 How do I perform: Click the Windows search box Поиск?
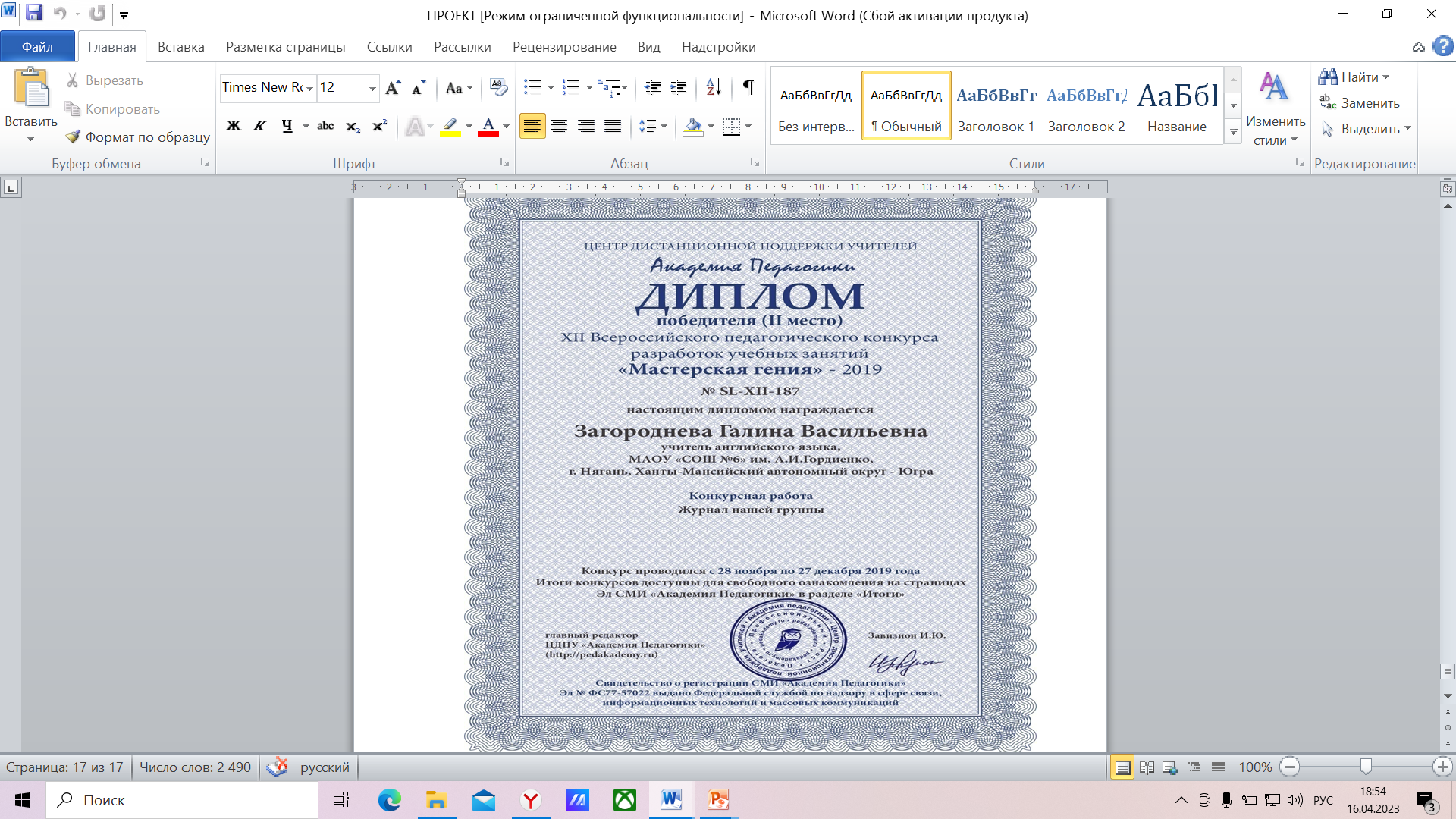[182, 800]
